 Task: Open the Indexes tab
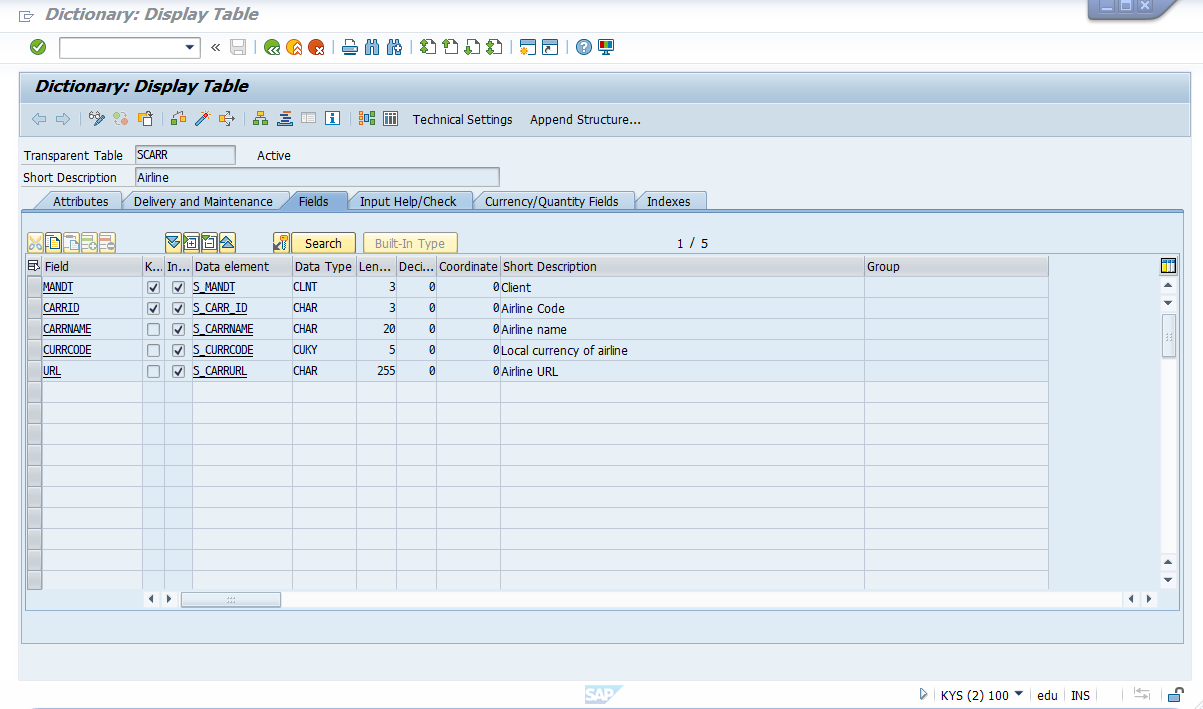(669, 201)
